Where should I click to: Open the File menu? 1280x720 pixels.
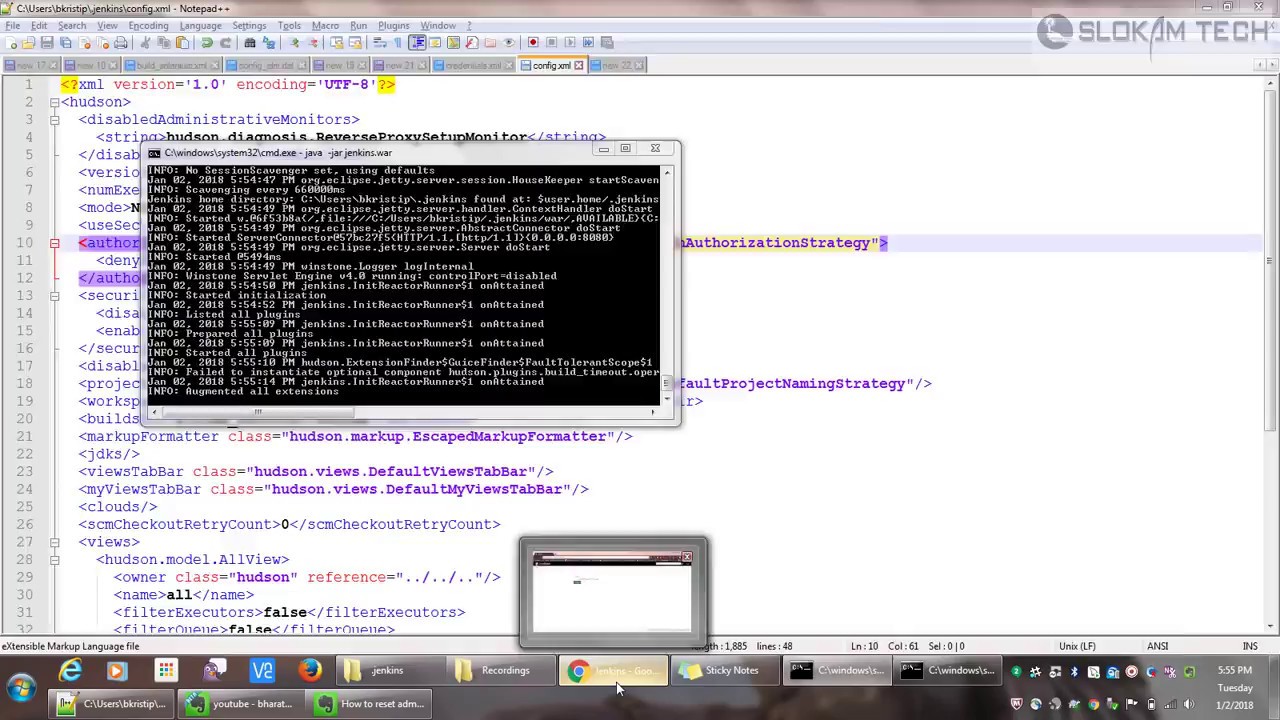tap(13, 25)
